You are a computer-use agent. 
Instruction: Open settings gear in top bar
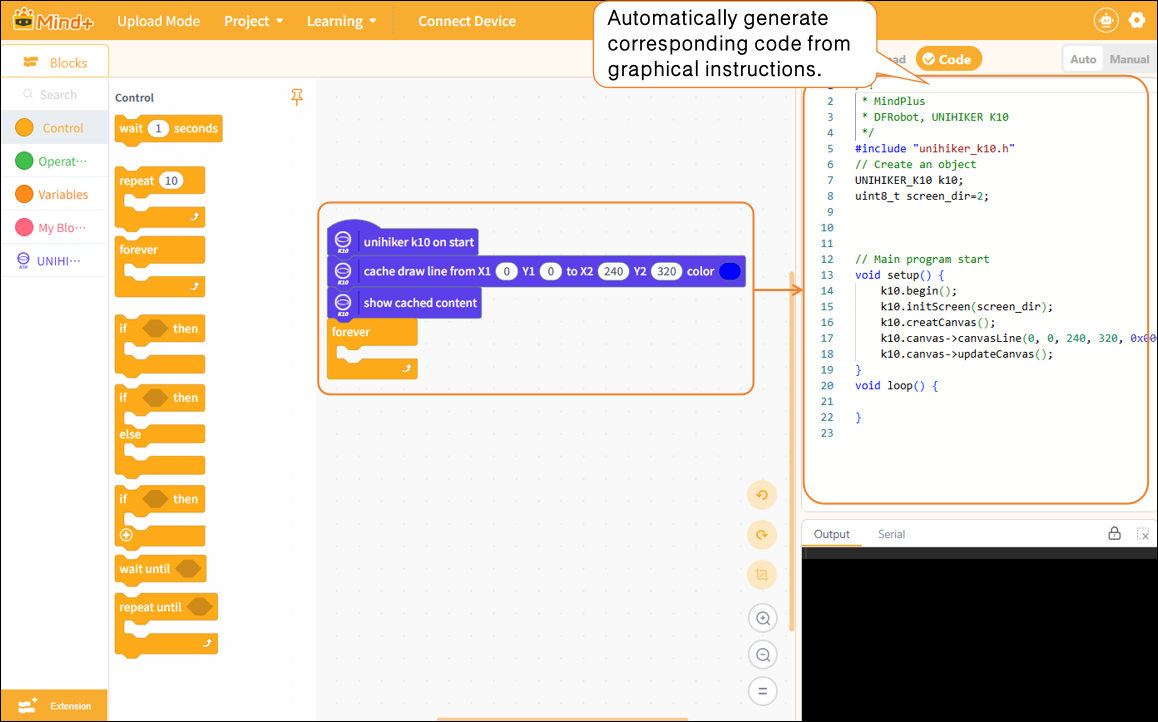[1137, 20]
